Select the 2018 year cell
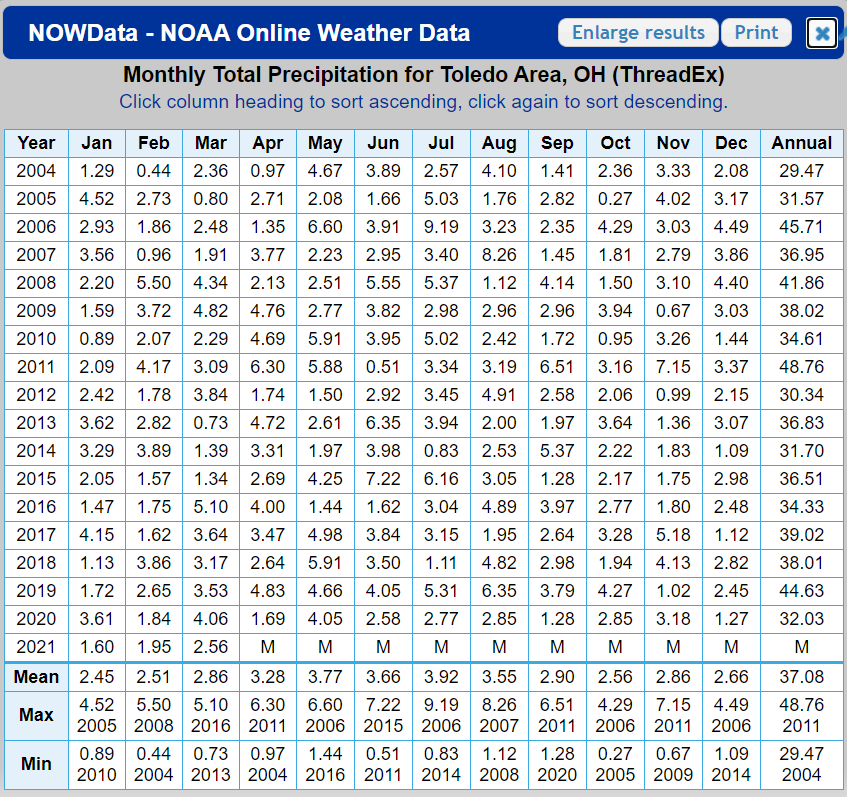The height and width of the screenshot is (797, 847). 36,564
